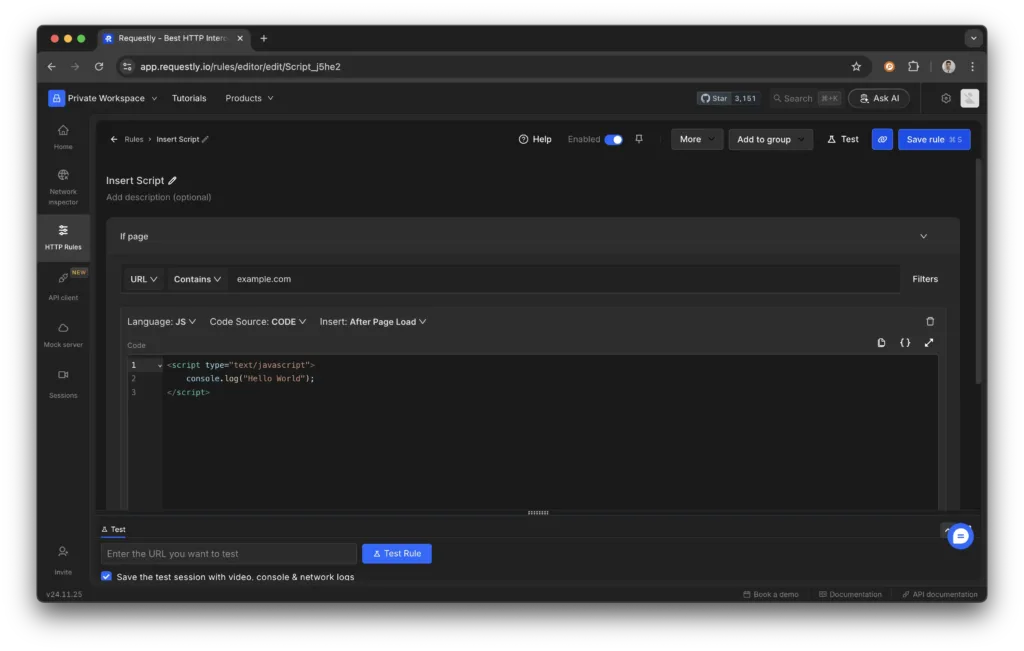The height and width of the screenshot is (651, 1024).
Task: Open the tab search chevron in Chrome
Action: [973, 39]
